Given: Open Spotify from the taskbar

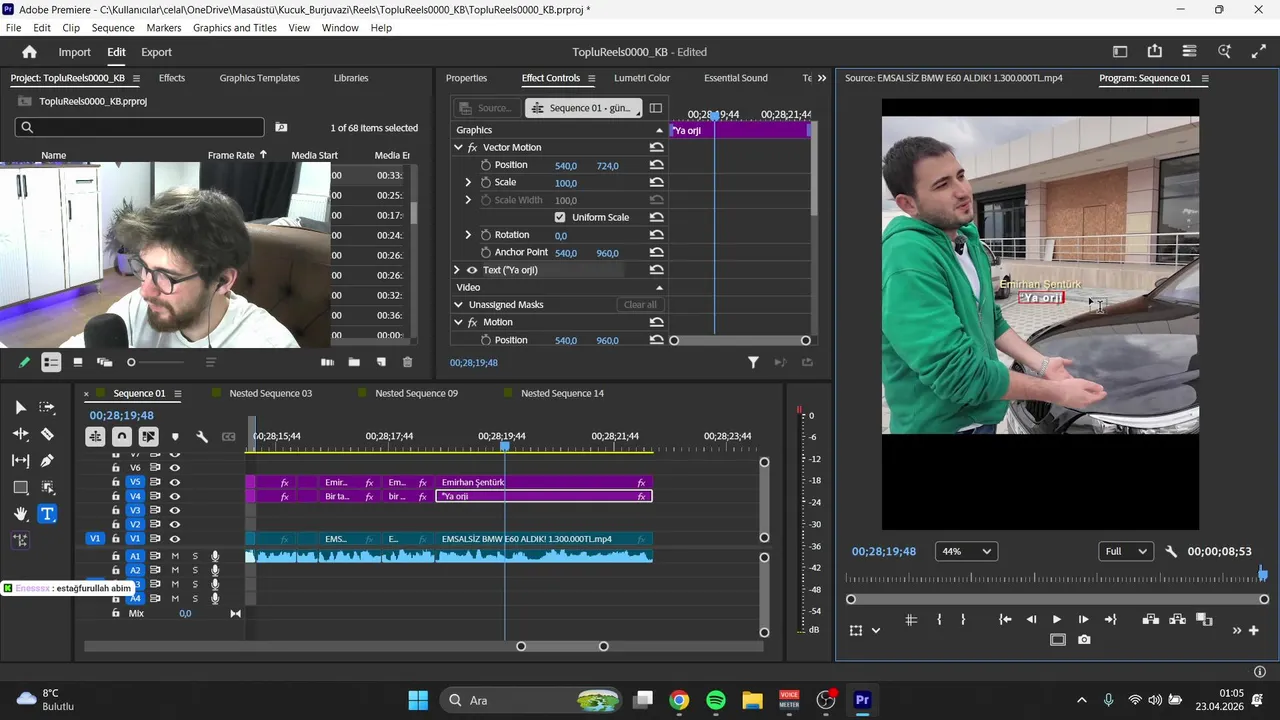Looking at the screenshot, I should [x=716, y=700].
